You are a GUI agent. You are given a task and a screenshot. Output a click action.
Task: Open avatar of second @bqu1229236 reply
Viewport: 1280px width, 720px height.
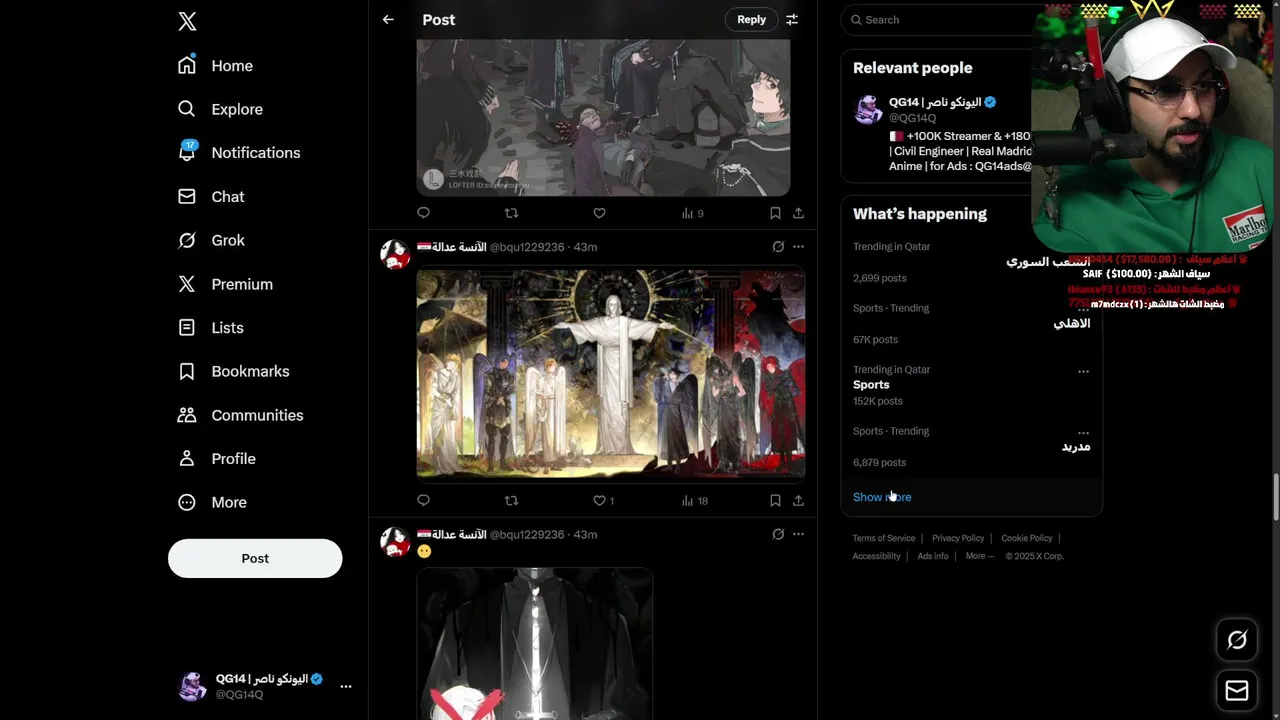[395, 542]
